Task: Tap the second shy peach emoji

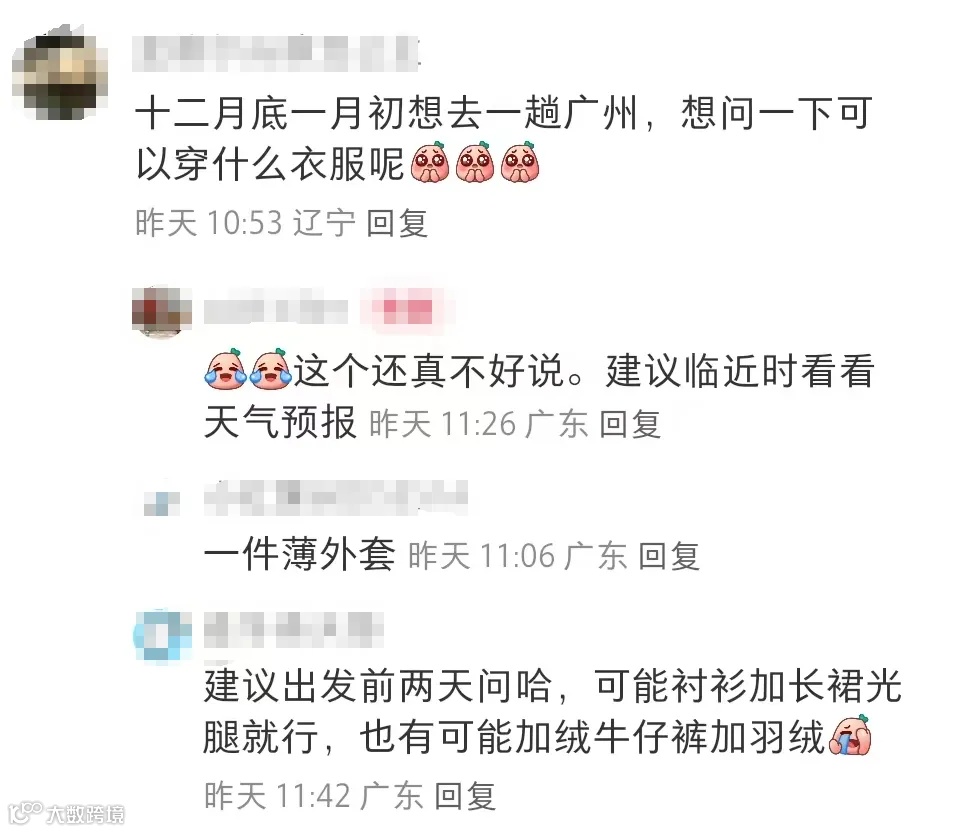Action: 476,163
